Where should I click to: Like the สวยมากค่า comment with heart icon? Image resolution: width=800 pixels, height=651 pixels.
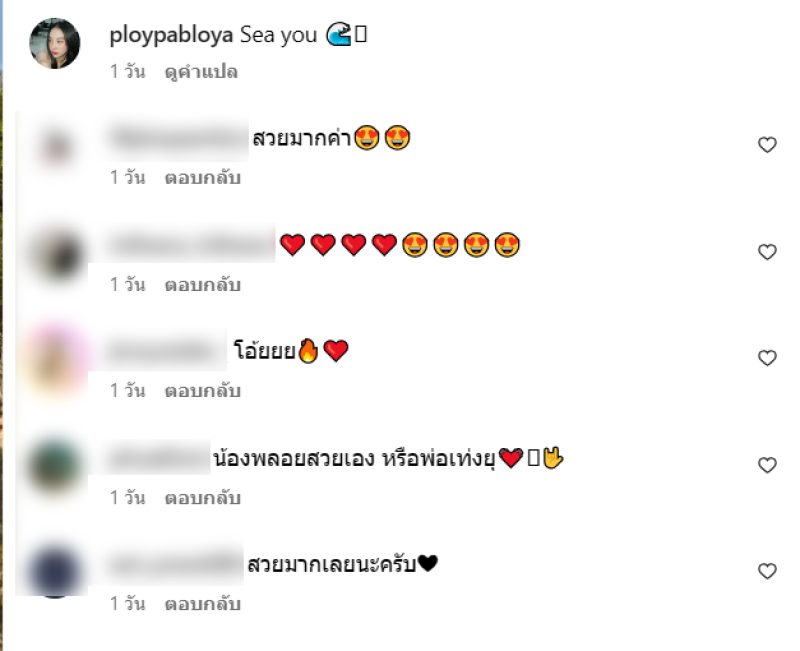click(767, 145)
